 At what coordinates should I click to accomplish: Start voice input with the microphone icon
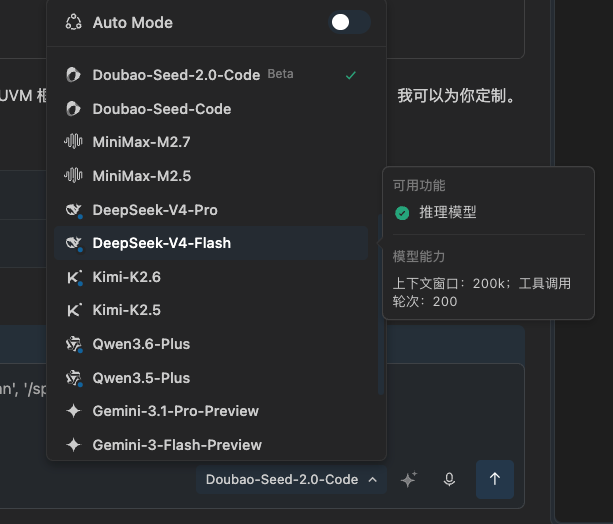pyautogui.click(x=450, y=479)
